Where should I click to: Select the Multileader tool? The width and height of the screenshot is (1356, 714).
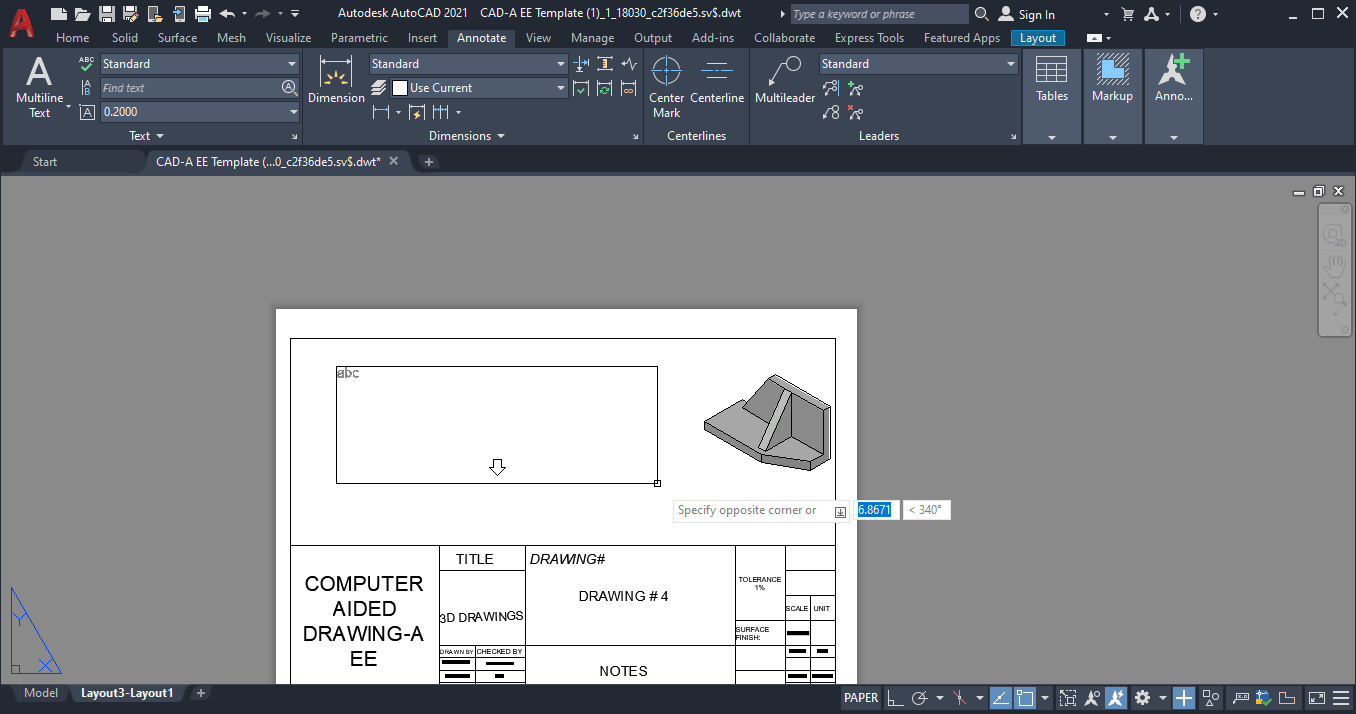click(x=784, y=80)
